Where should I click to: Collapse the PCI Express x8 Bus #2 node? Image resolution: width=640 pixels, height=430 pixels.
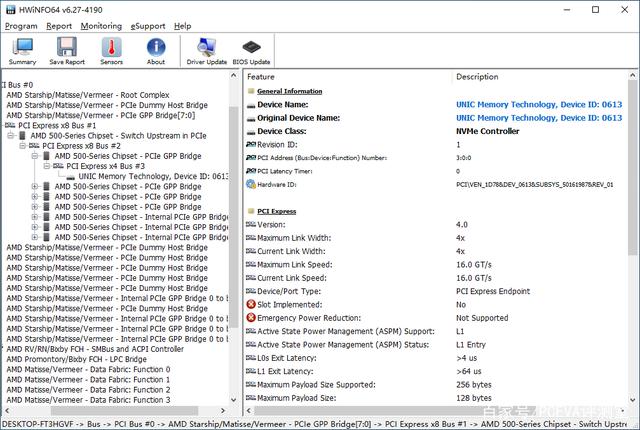[23, 146]
